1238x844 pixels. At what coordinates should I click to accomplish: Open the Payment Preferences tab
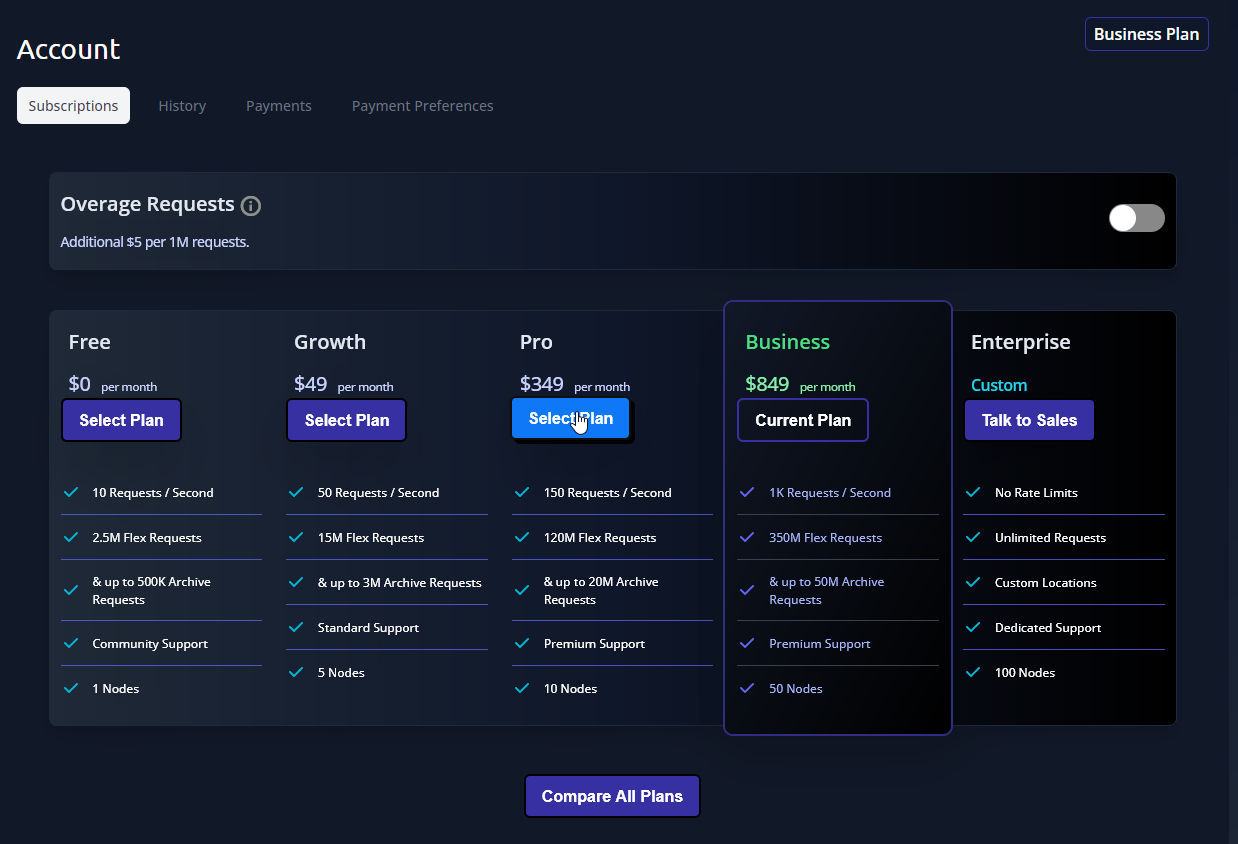pyautogui.click(x=422, y=106)
